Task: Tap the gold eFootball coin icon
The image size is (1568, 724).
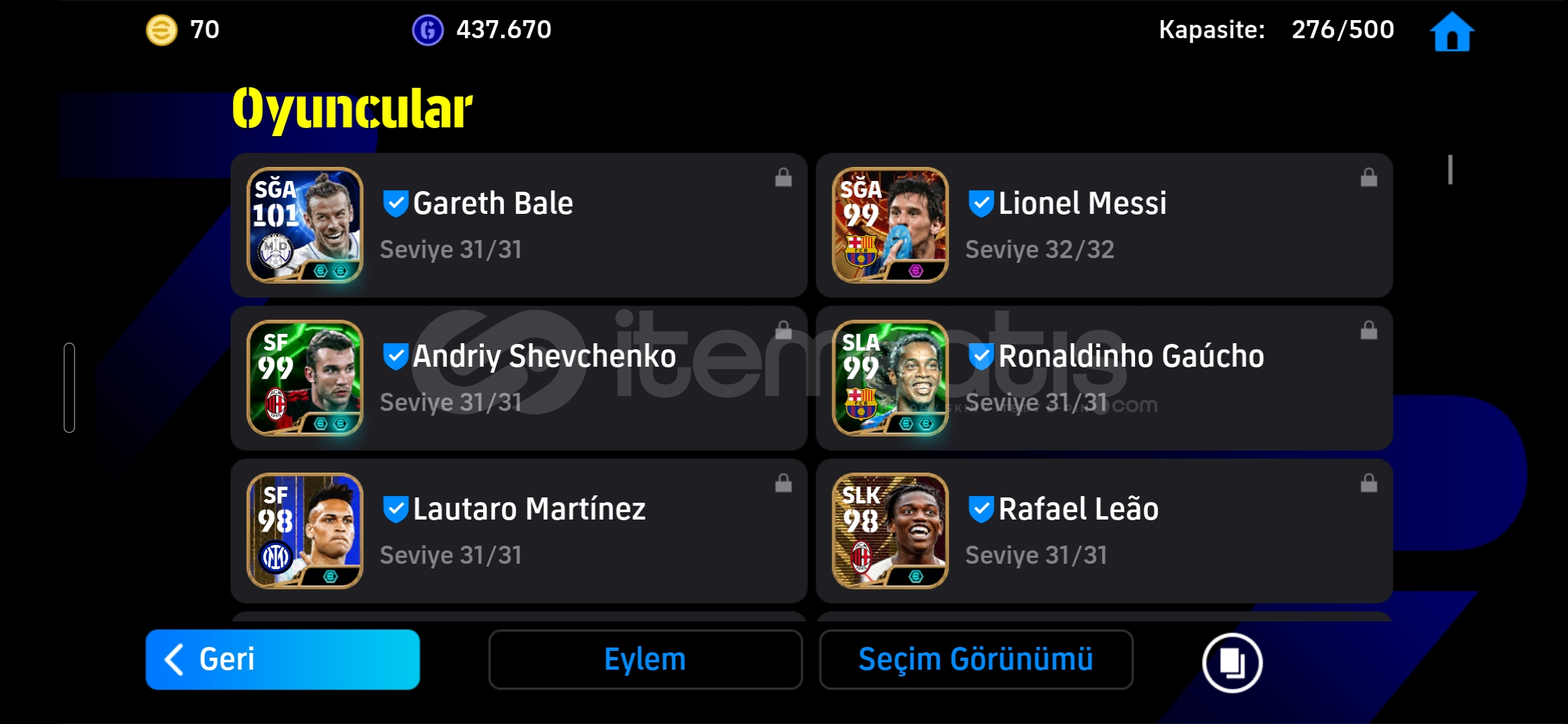Action: point(161,30)
